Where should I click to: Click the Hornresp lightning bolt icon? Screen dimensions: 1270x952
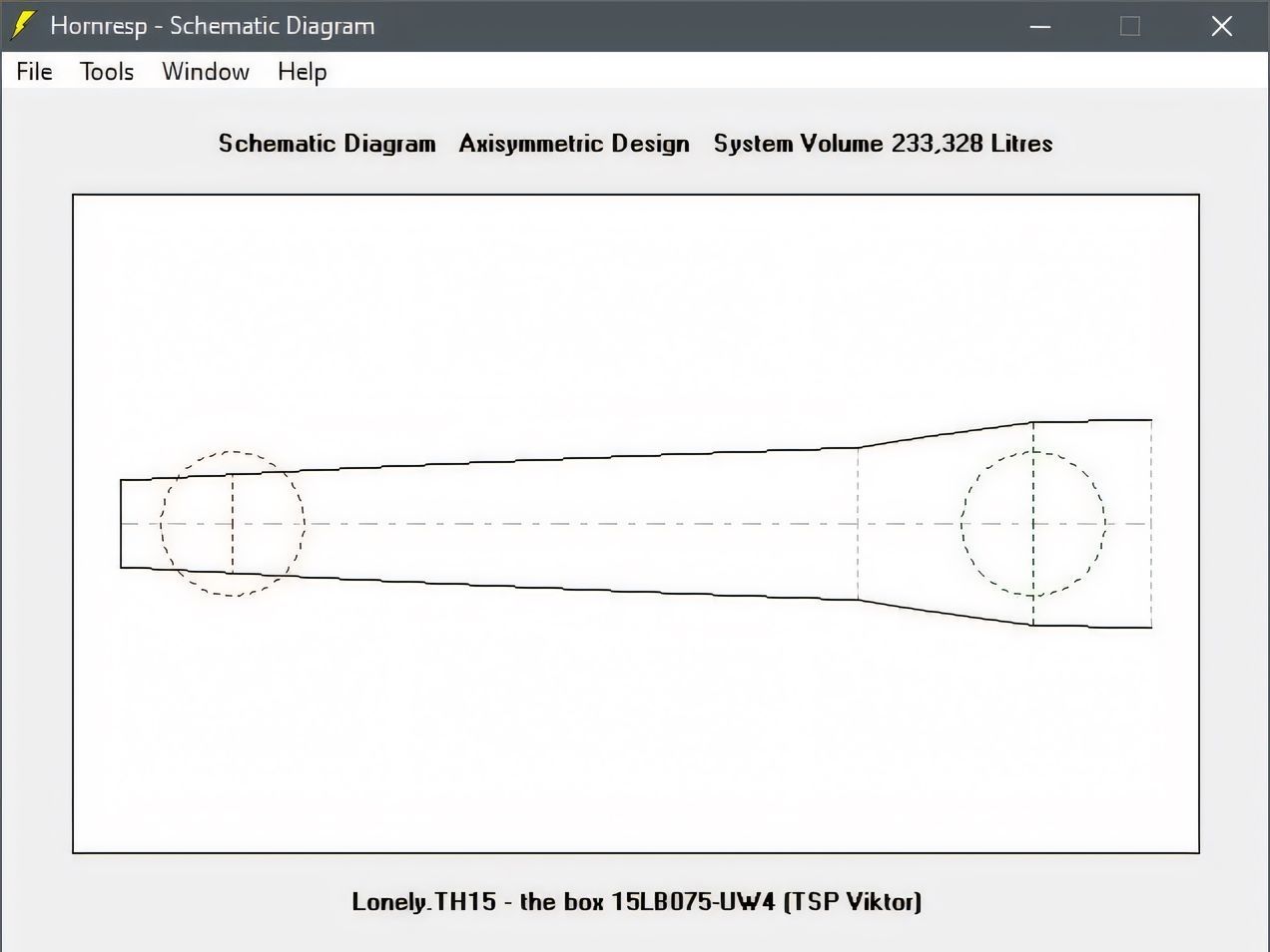pos(22,26)
